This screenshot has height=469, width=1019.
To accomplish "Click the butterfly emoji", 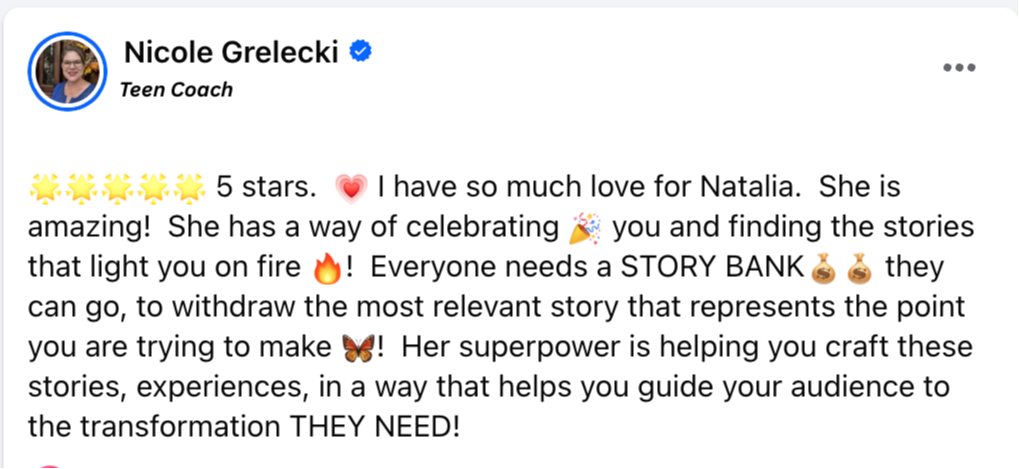I will (x=355, y=349).
